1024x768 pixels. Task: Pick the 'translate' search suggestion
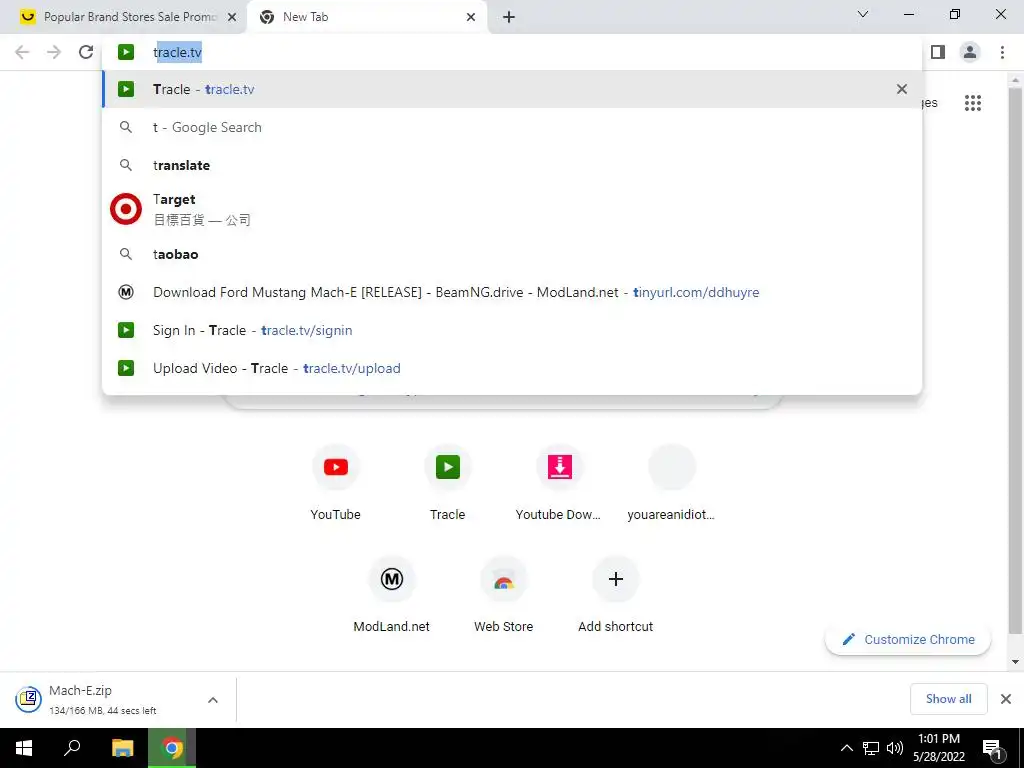pyautogui.click(x=512, y=165)
